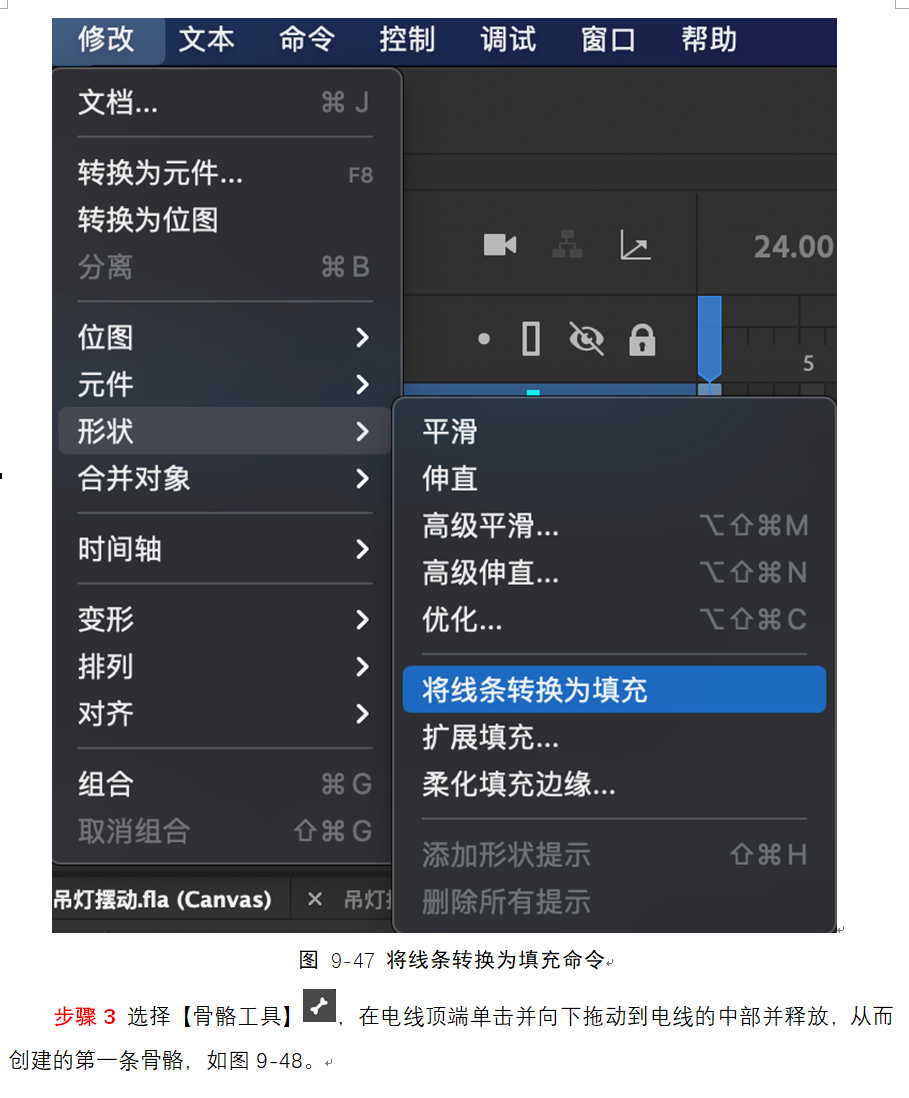
Task: Toggle the hide-all-layers eye icon
Action: coord(586,339)
